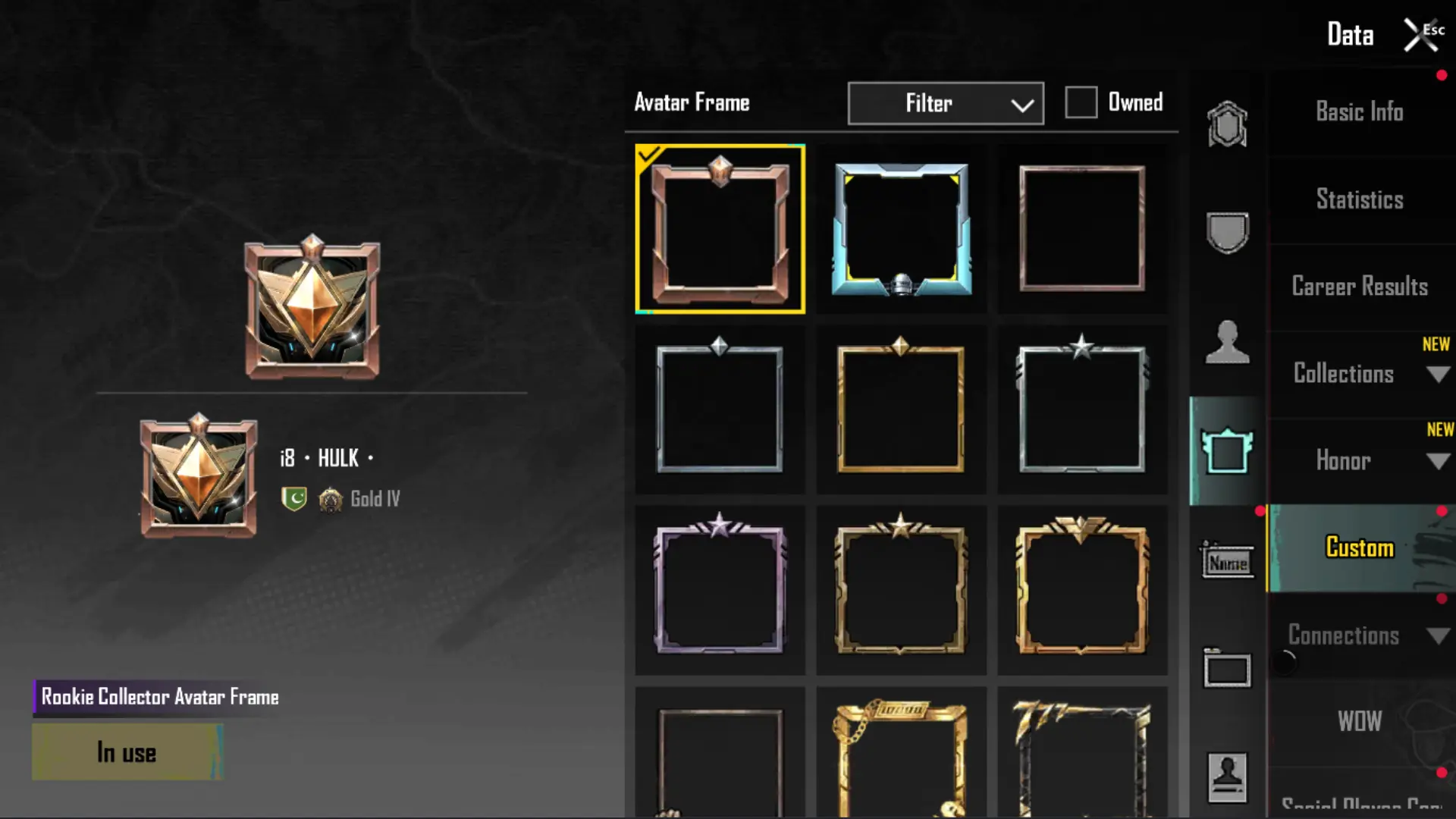Select the shield title sidebar icon

(1227, 232)
